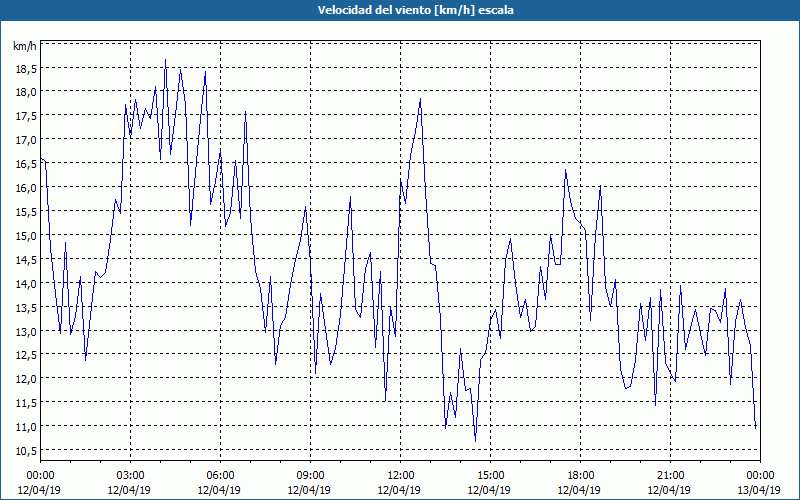Click the '12,5' y-axis value
The height and width of the screenshot is (500, 800).
pyautogui.click(x=25, y=355)
